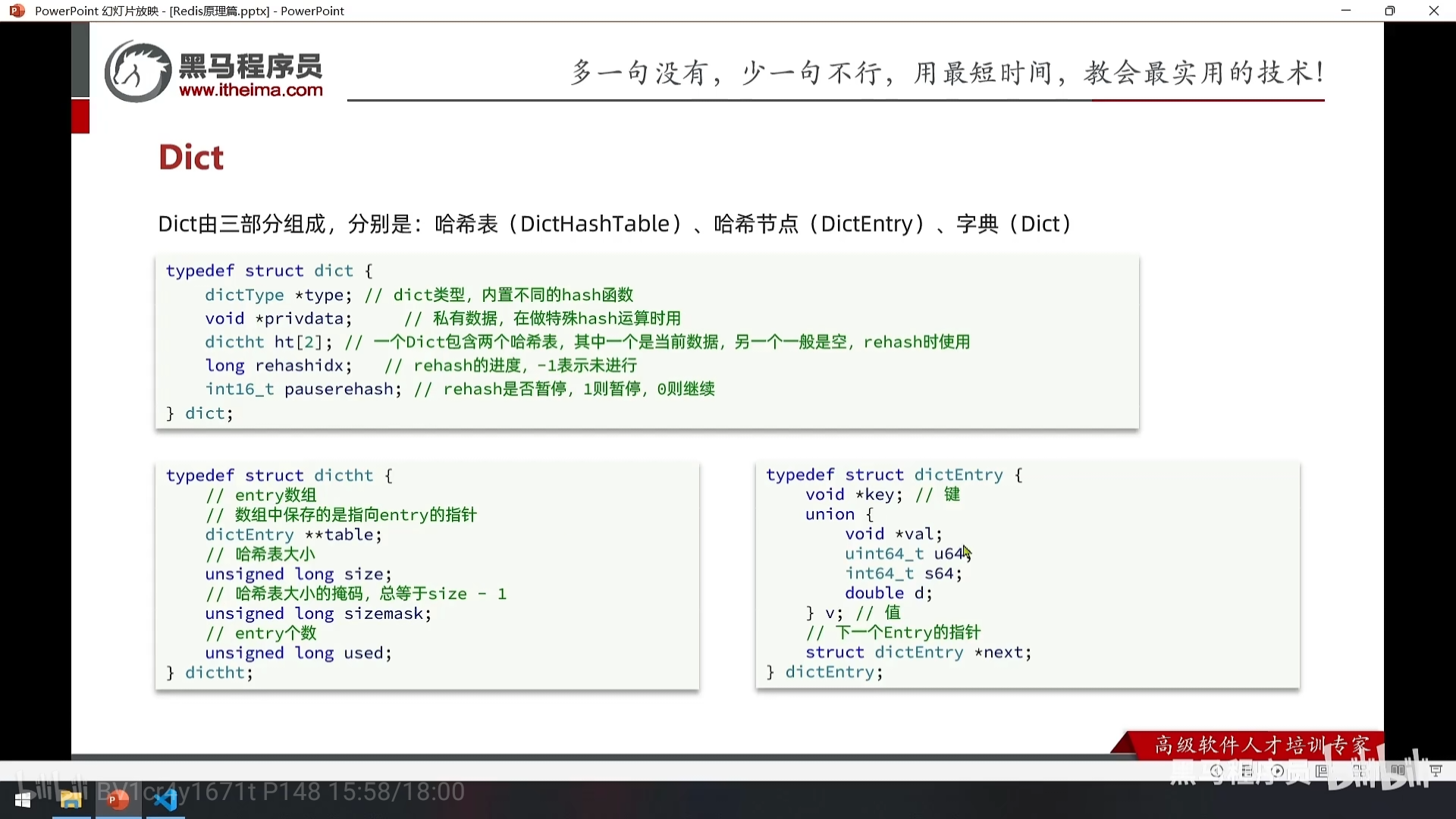Click the www.itheima.com URL text

tap(250, 90)
